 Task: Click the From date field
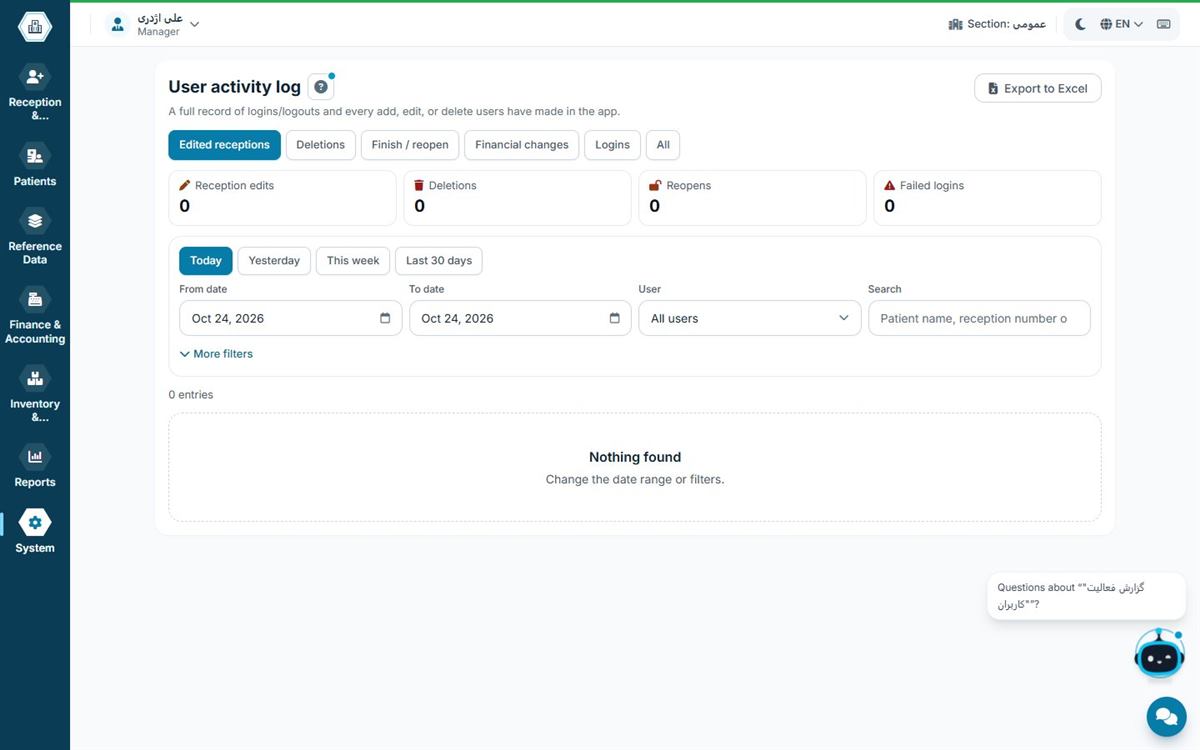tap(290, 318)
